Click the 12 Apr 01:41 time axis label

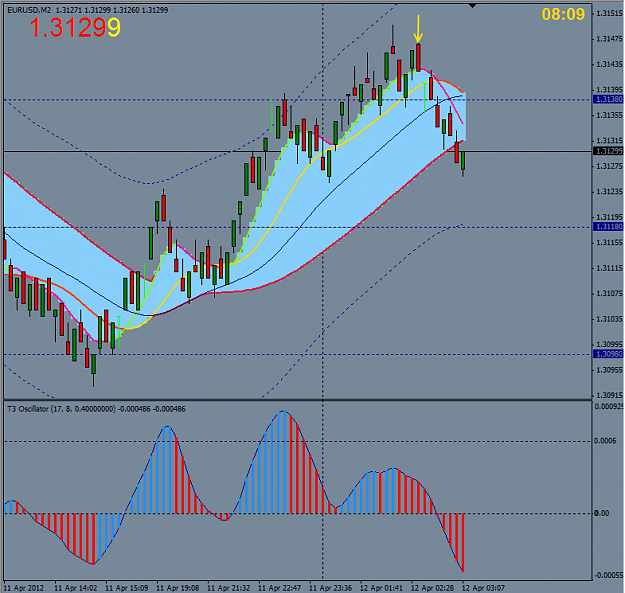tap(381, 588)
